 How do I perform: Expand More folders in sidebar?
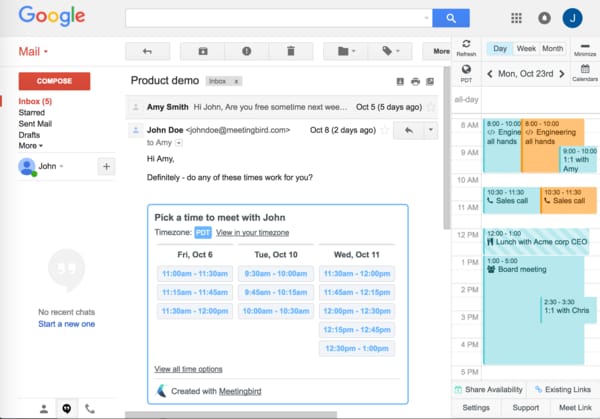[30, 146]
